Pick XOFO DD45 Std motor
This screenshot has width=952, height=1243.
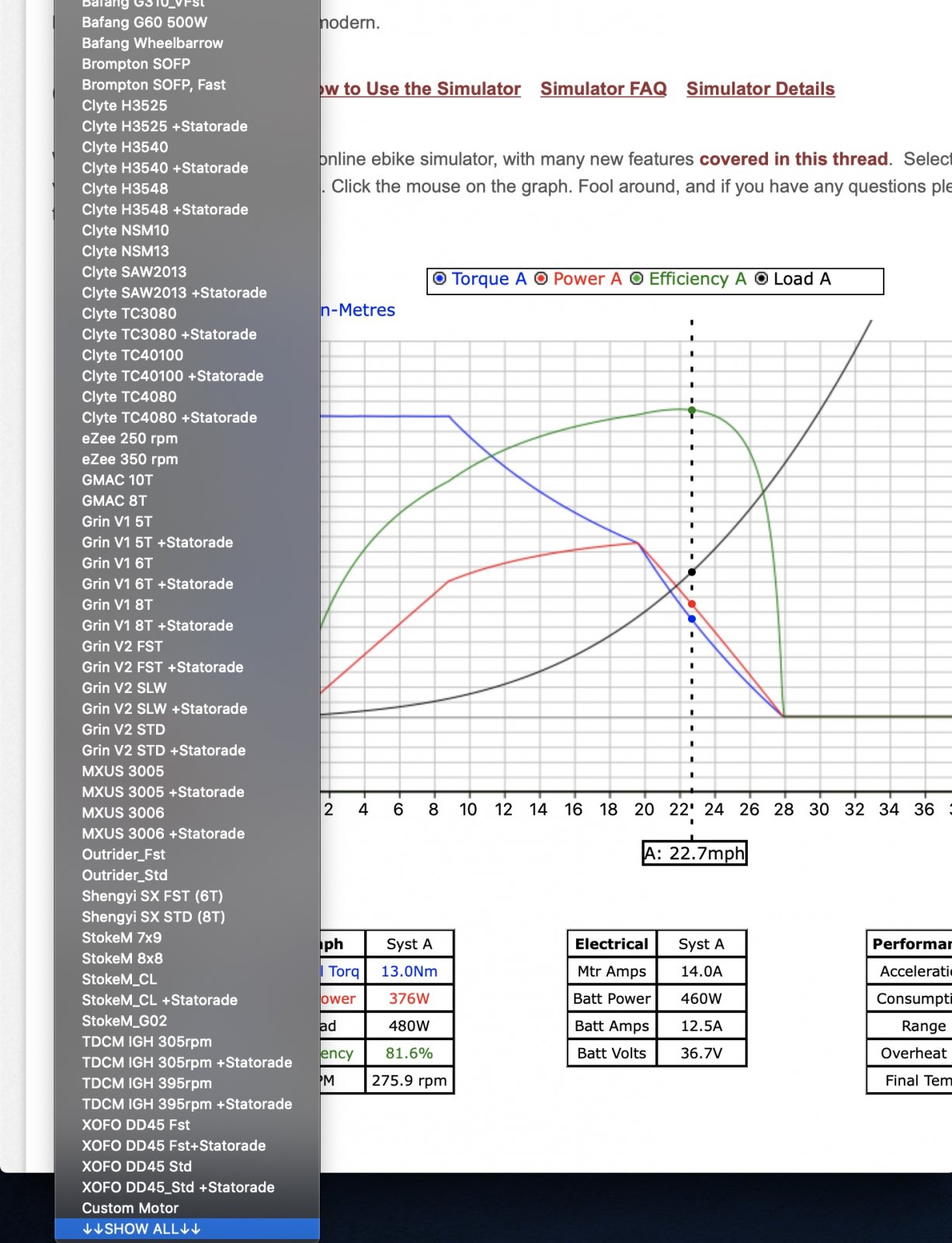click(187, 1166)
